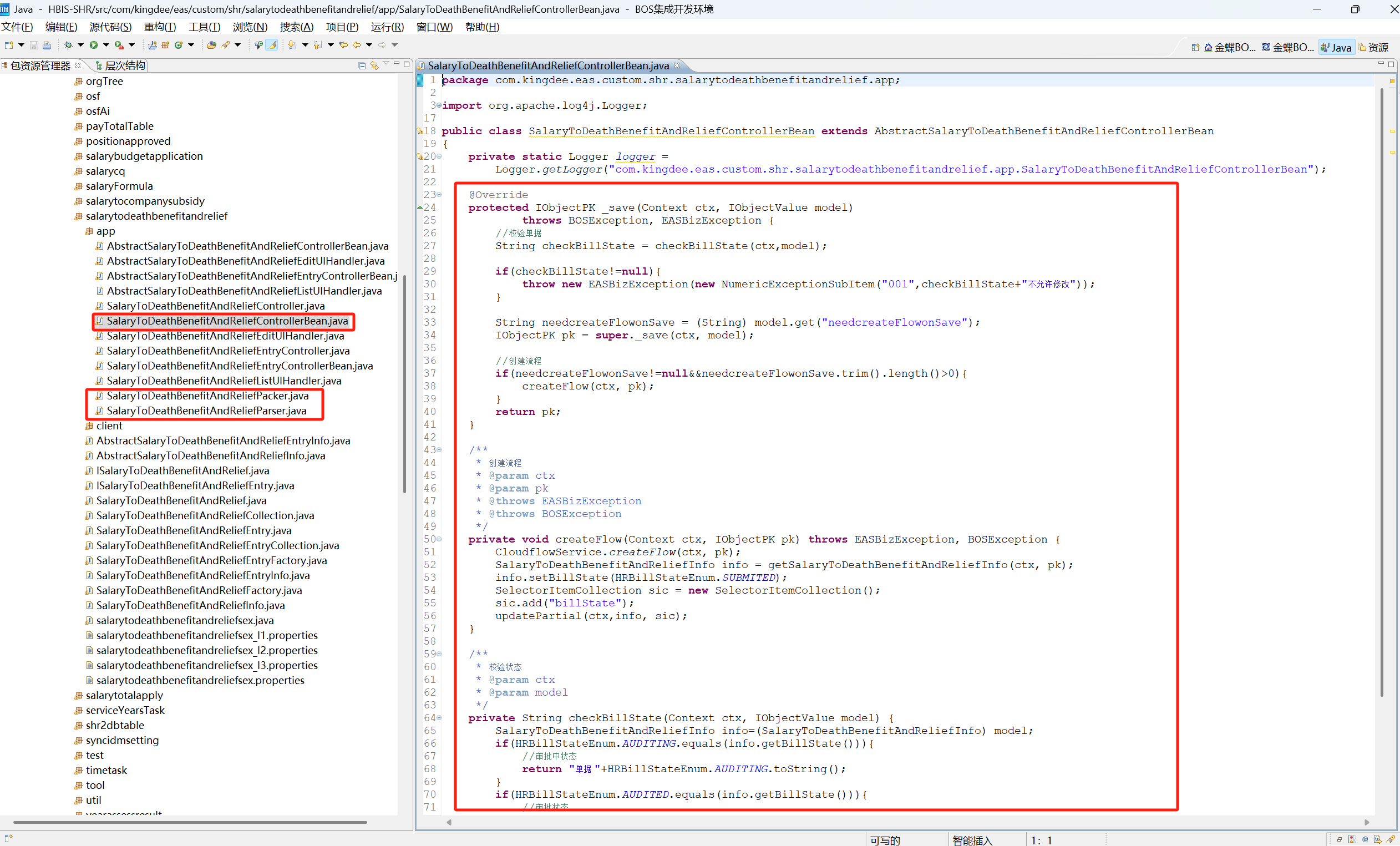Image resolution: width=1400 pixels, height=846 pixels.
Task: Click the Debug bug icon
Action: click(x=68, y=45)
